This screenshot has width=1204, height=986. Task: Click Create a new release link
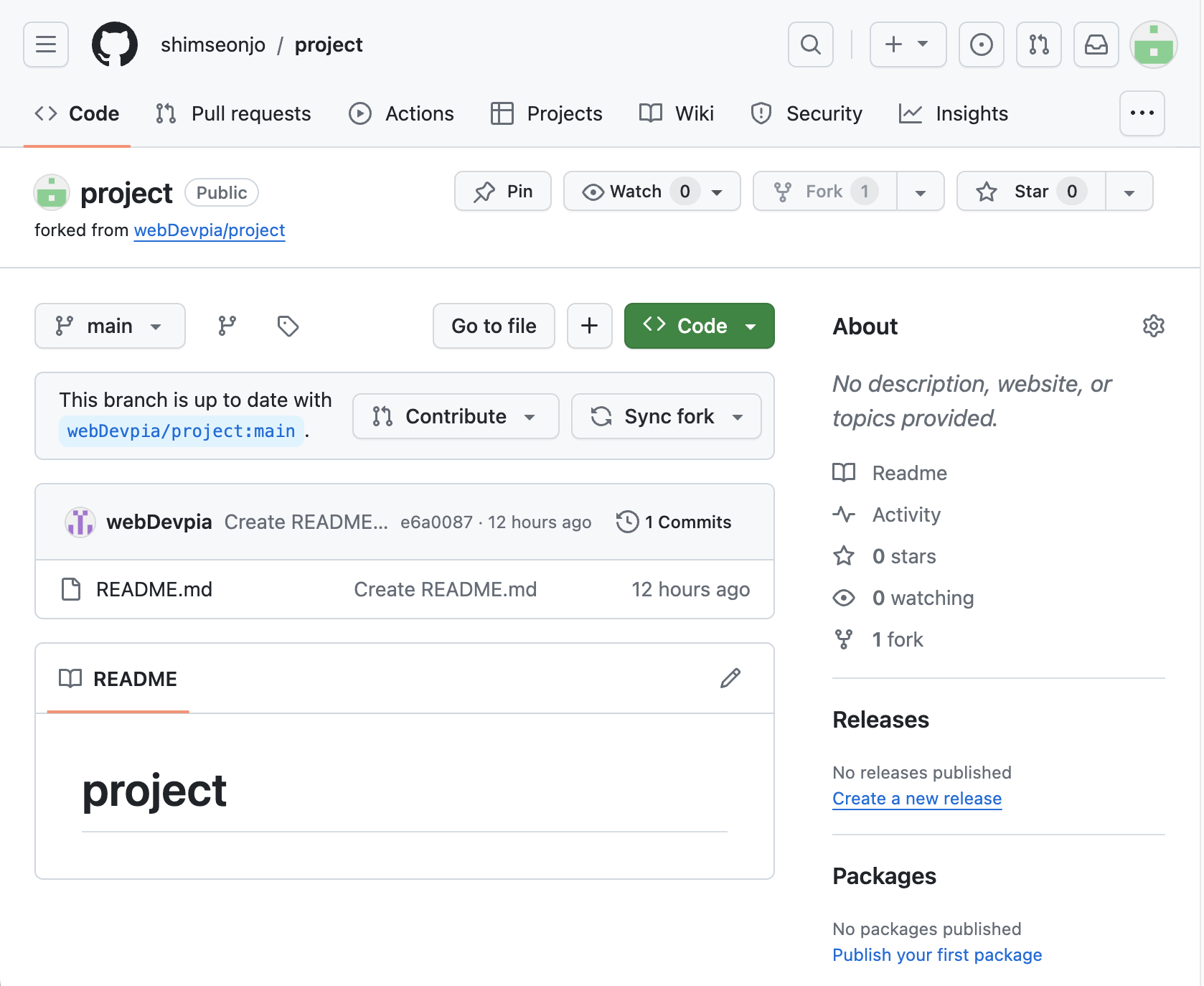click(x=916, y=799)
